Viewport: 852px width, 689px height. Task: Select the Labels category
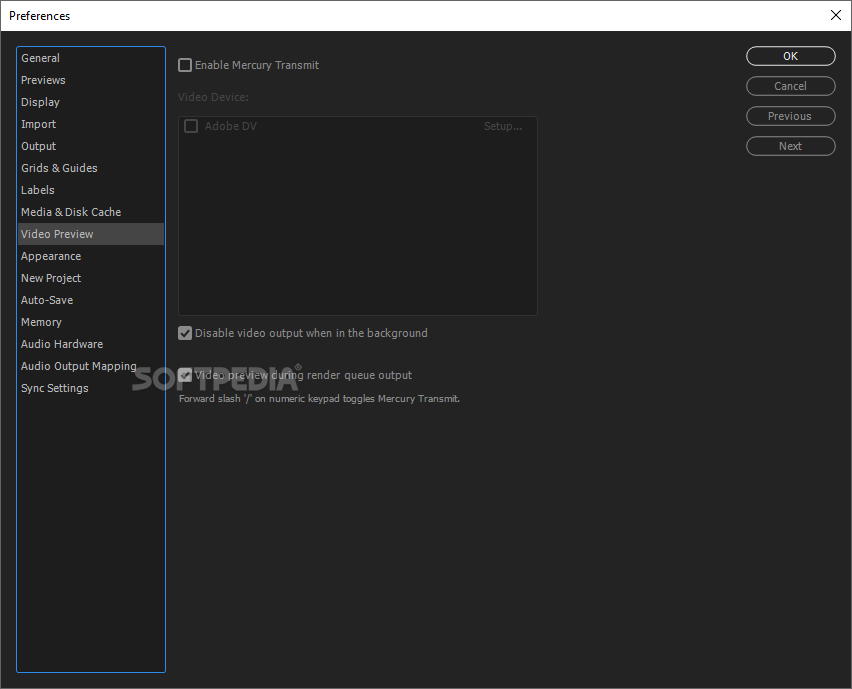91,190
